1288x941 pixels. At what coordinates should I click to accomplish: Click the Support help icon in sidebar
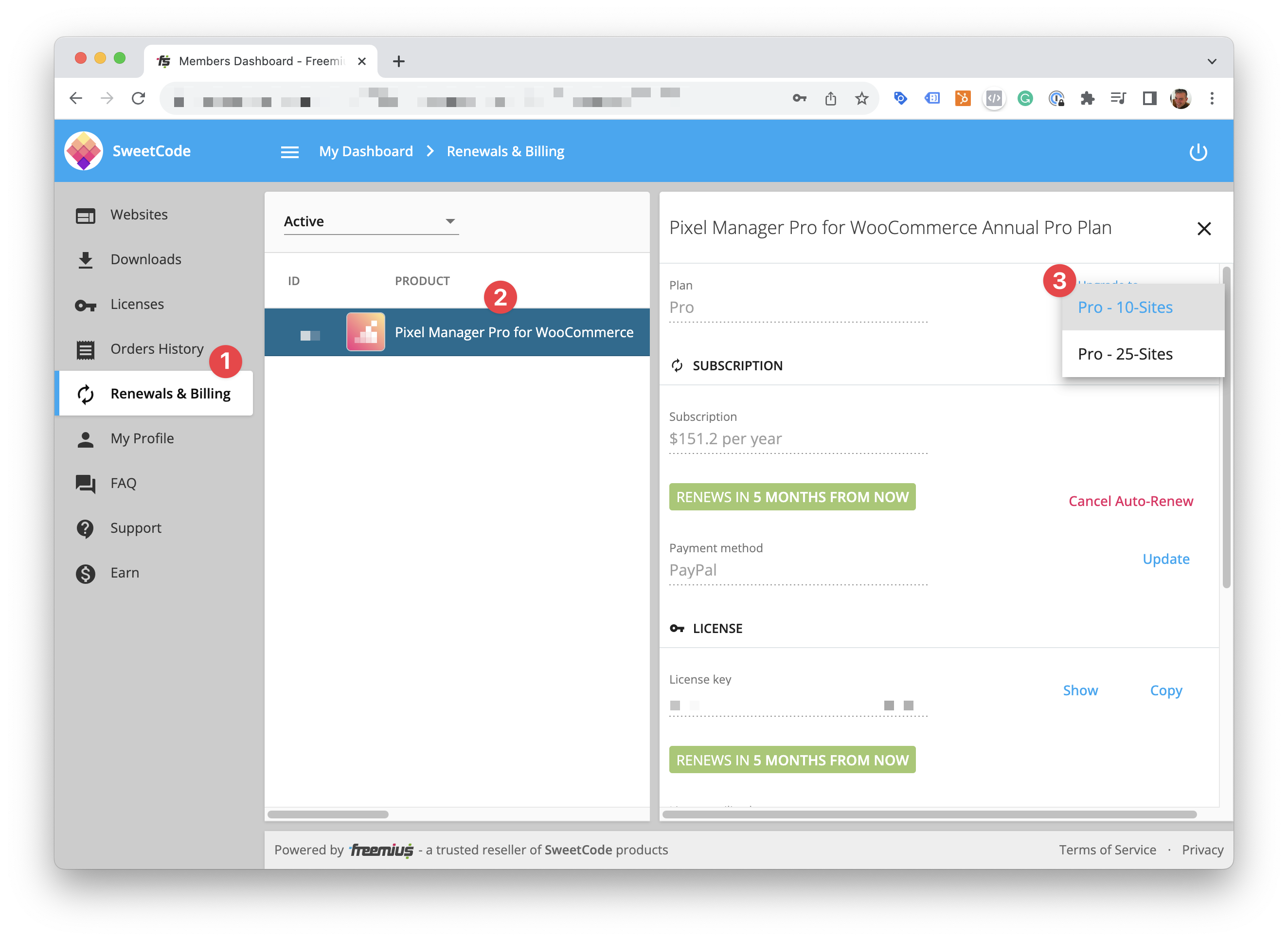(x=87, y=528)
